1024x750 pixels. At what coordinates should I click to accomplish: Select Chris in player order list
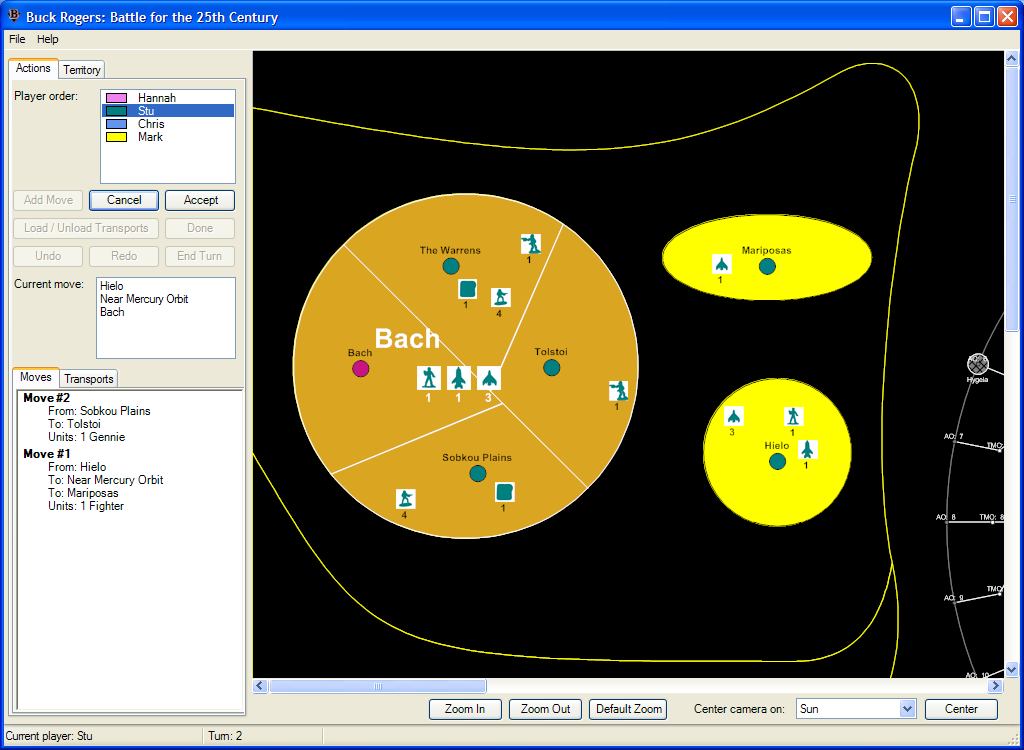[x=167, y=124]
